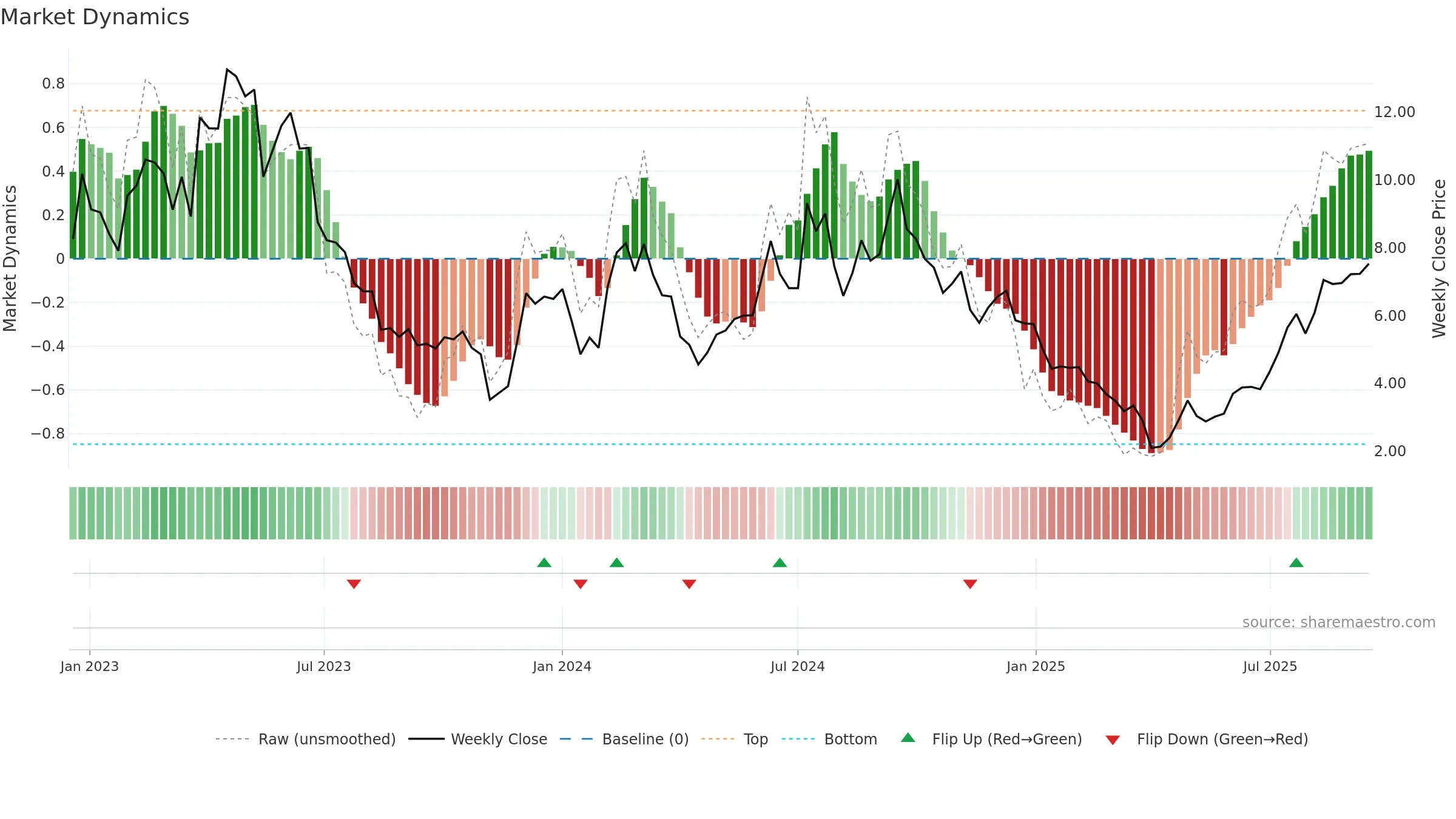Toggle the Top legend entry

(735, 739)
